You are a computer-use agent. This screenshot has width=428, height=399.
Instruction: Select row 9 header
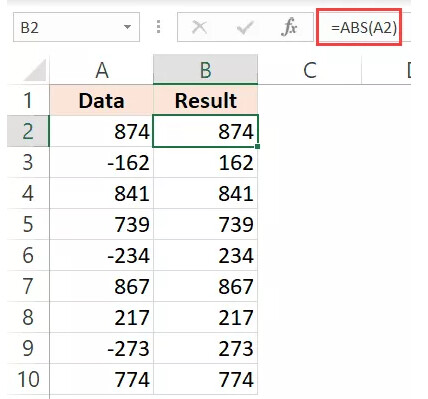pos(28,348)
